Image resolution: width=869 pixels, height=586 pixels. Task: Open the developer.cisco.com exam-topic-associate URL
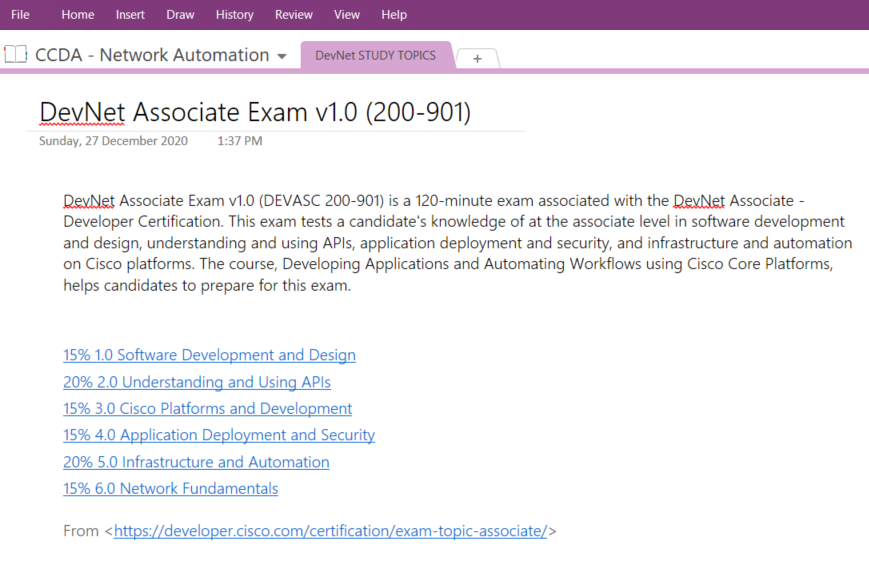[331, 531]
